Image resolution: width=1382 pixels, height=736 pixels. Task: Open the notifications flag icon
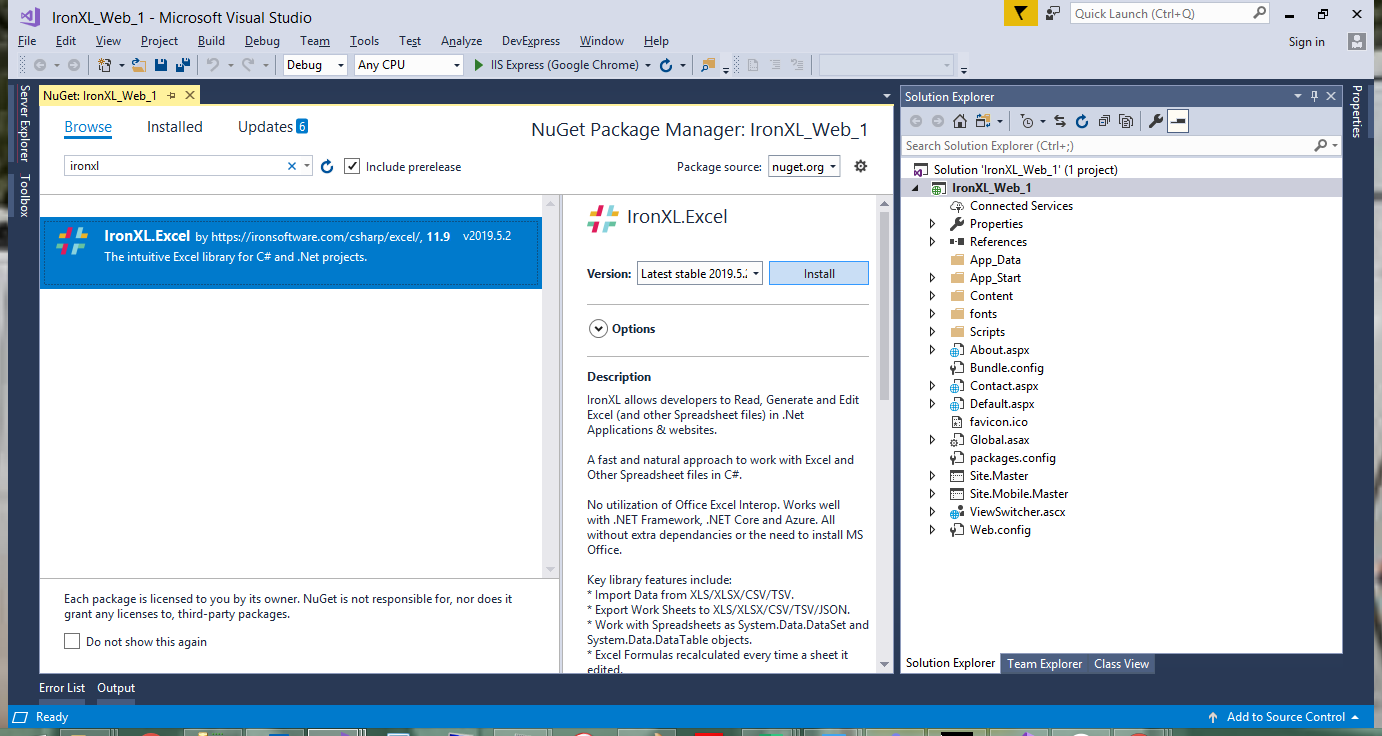pyautogui.click(x=1019, y=13)
